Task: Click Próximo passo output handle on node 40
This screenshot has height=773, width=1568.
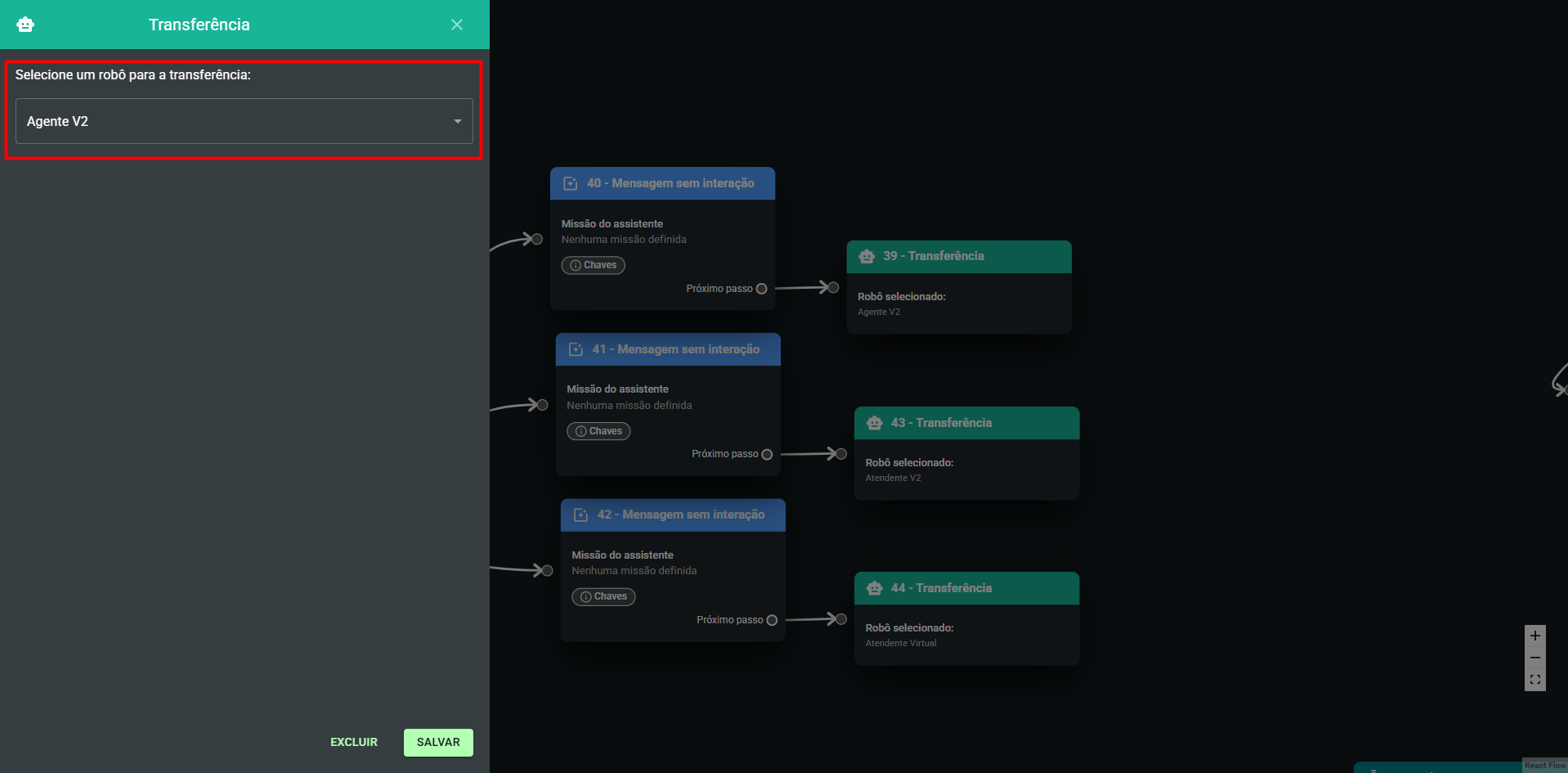Action: (762, 289)
